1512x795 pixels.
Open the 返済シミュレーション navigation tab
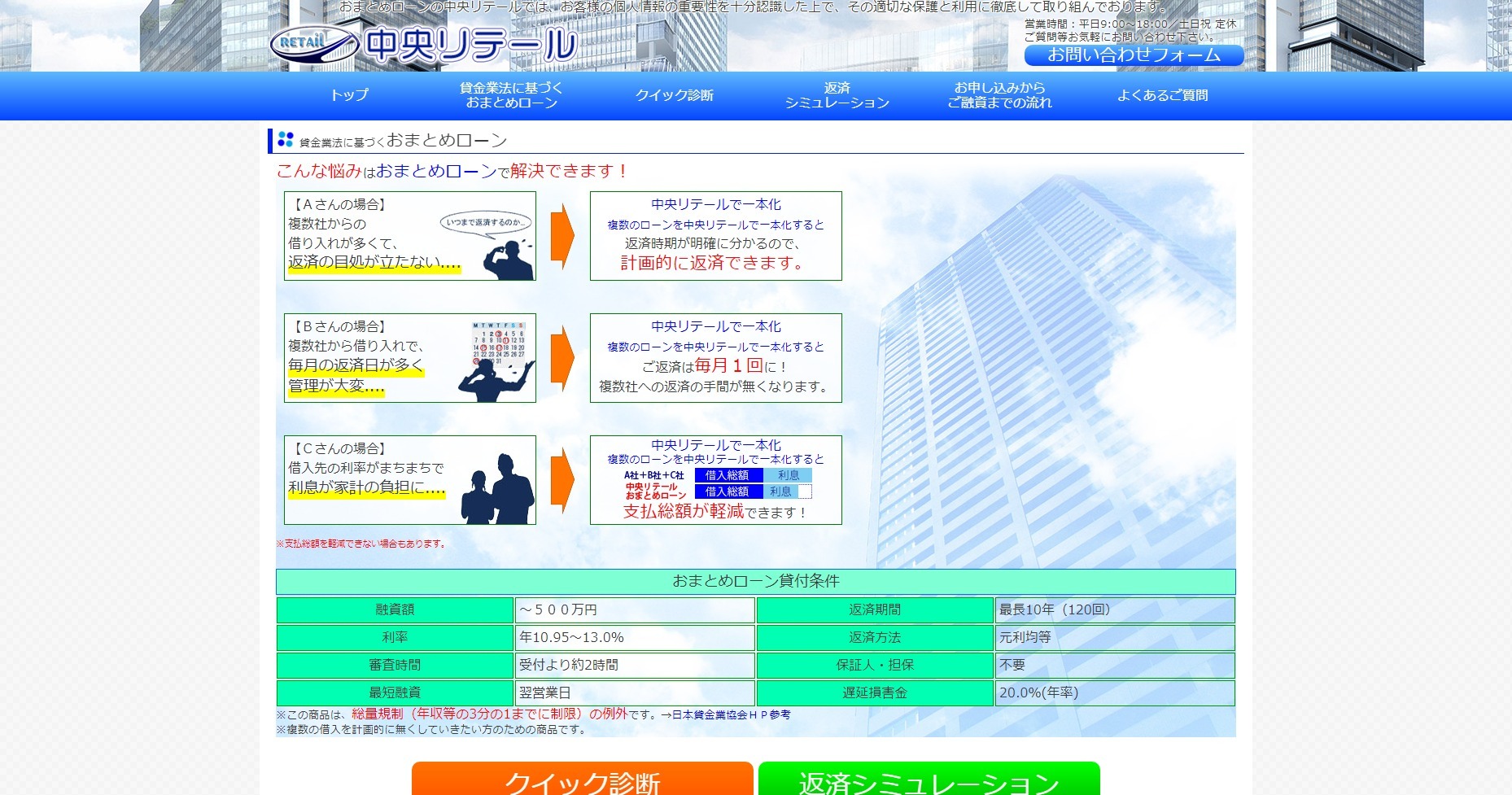tap(836, 95)
